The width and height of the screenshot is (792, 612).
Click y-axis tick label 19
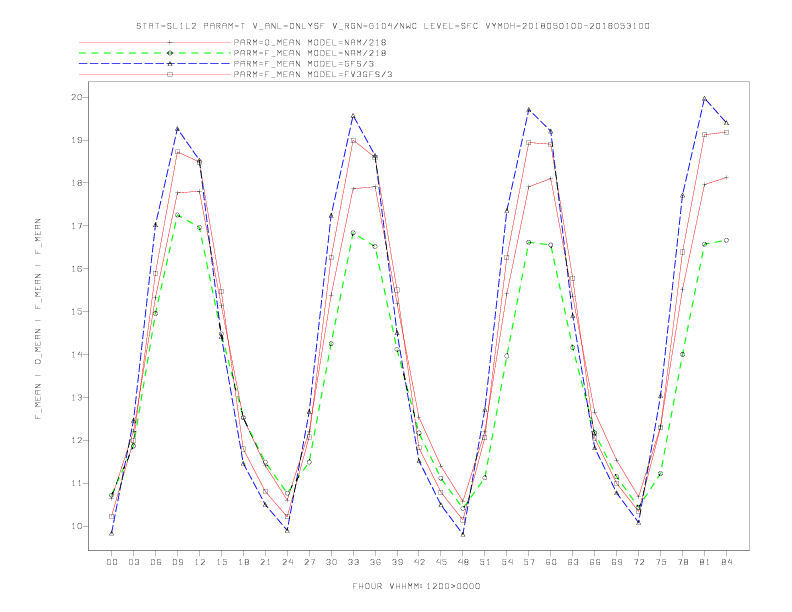(x=77, y=140)
